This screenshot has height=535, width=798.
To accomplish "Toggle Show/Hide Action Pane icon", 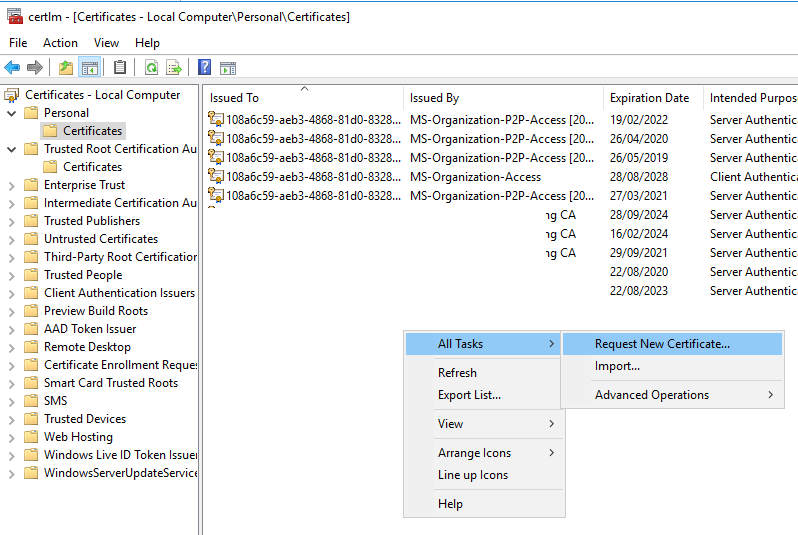I will click(x=228, y=68).
